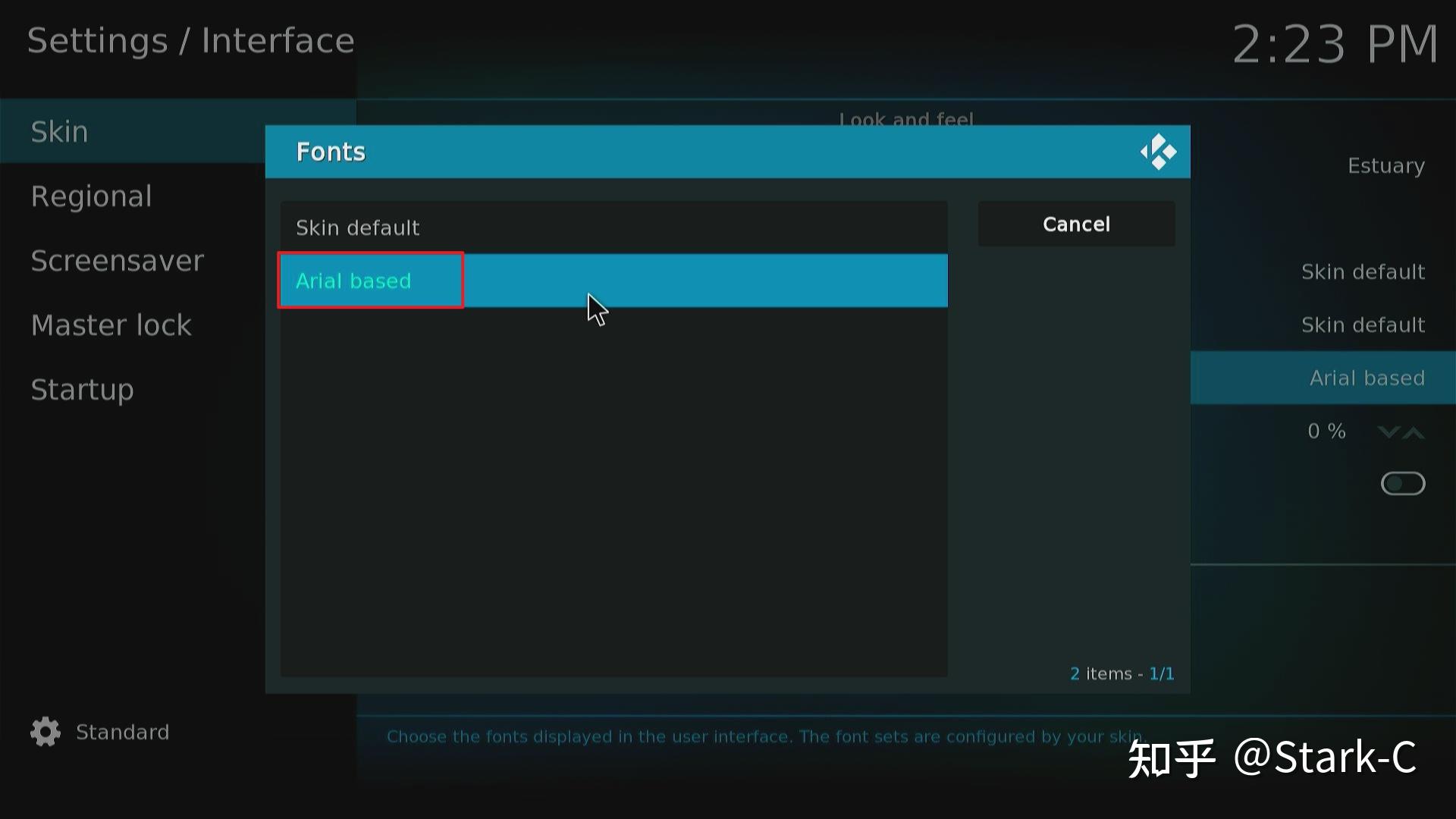Open the Regional settings category

(91, 196)
